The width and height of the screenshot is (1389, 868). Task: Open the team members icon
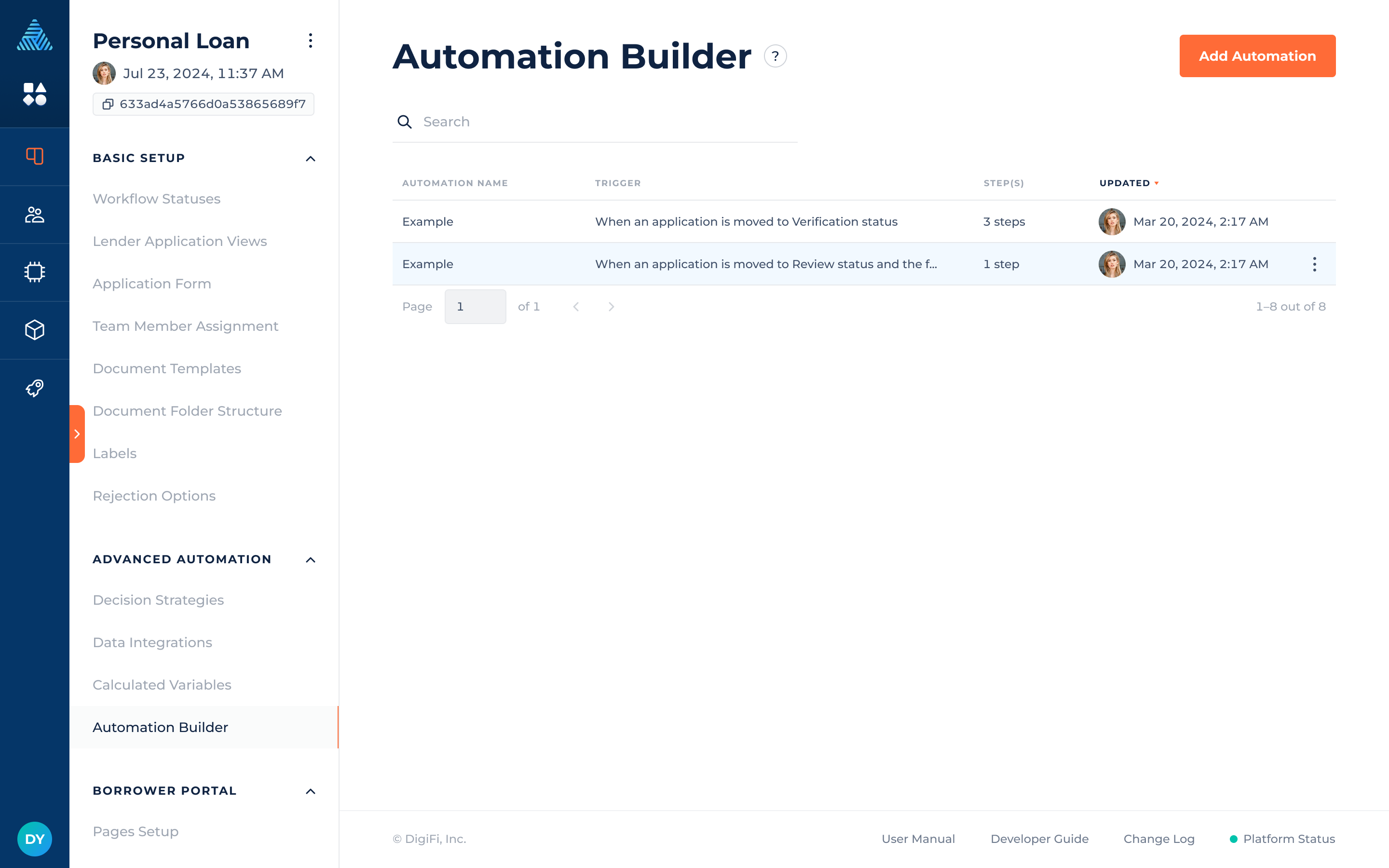click(x=34, y=214)
